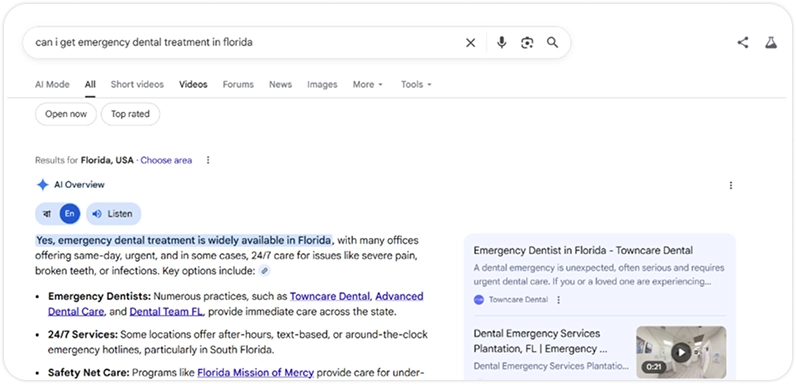Open the Images tab
Image resolution: width=796 pixels, height=384 pixels.
(322, 85)
